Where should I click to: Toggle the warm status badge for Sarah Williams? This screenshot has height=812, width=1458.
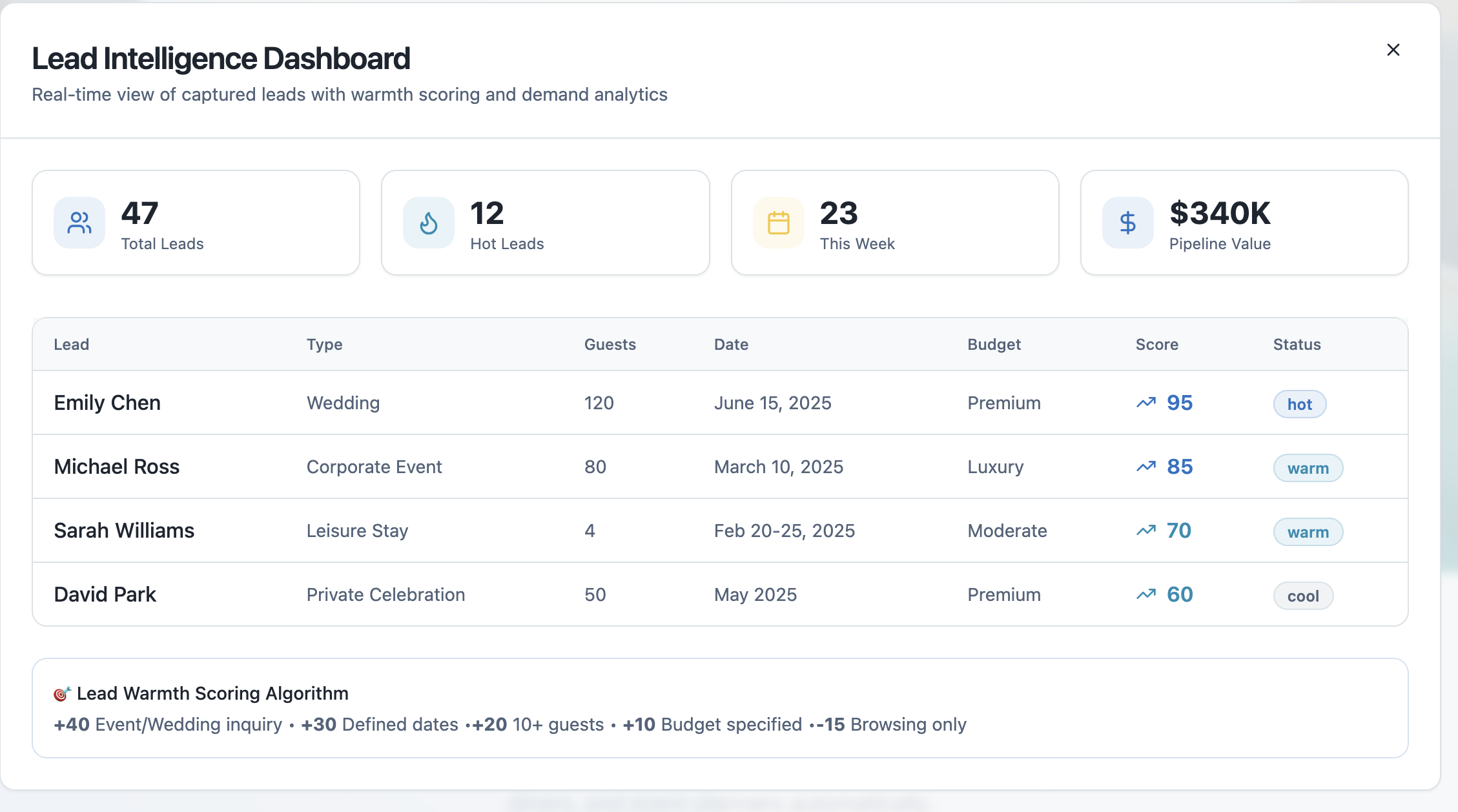point(1308,531)
